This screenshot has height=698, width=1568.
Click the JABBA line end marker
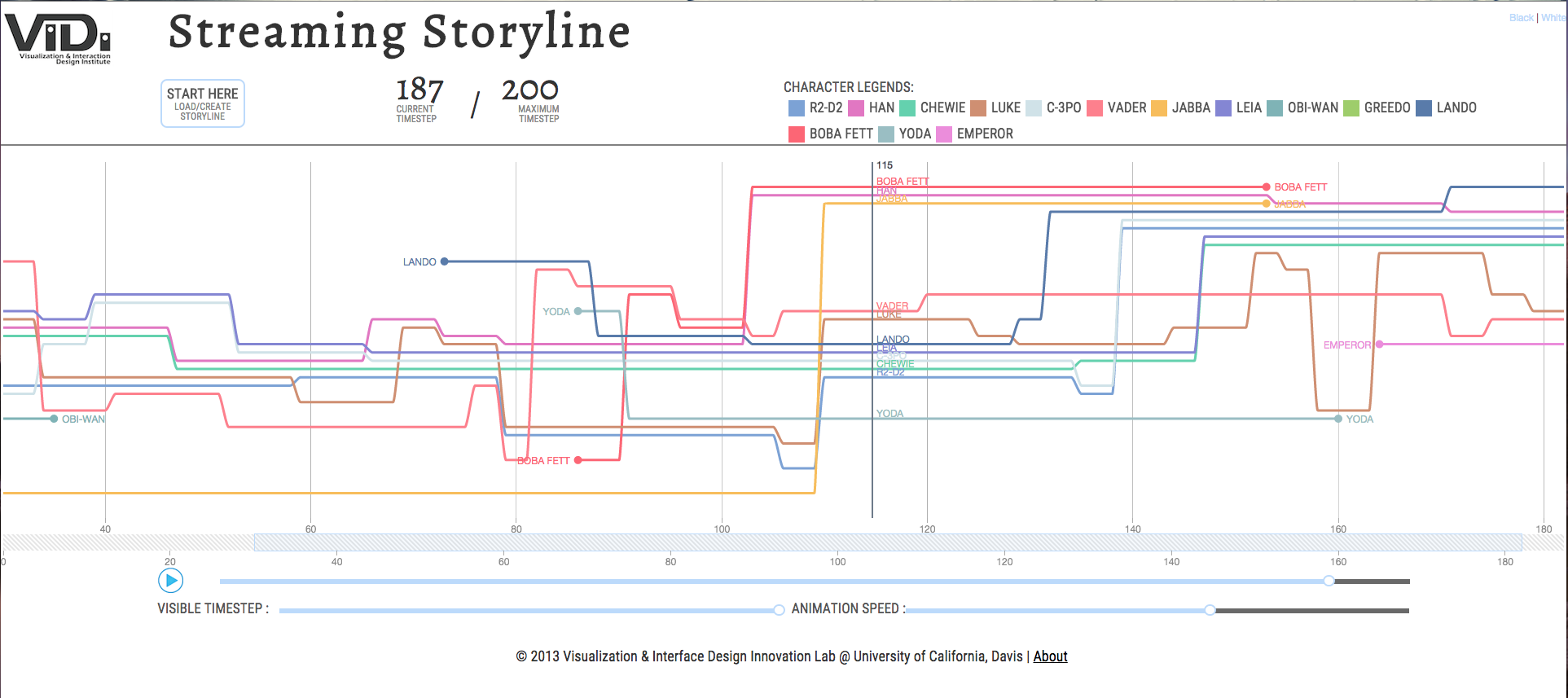click(x=1266, y=204)
